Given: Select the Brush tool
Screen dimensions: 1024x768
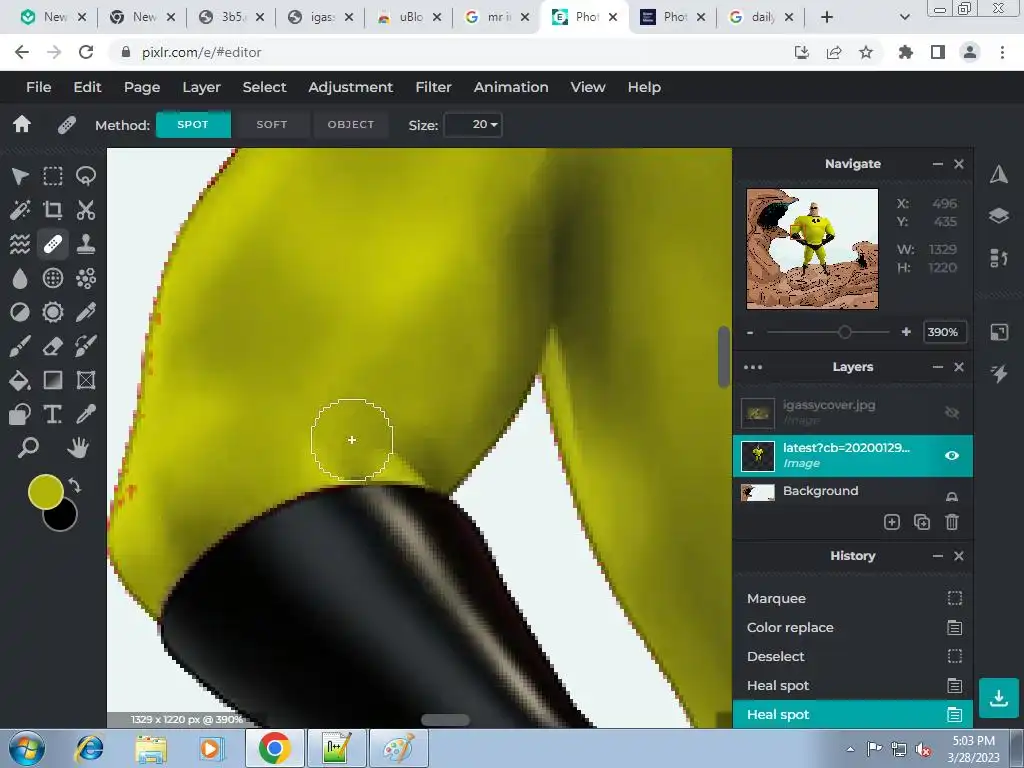Looking at the screenshot, I should [x=20, y=346].
